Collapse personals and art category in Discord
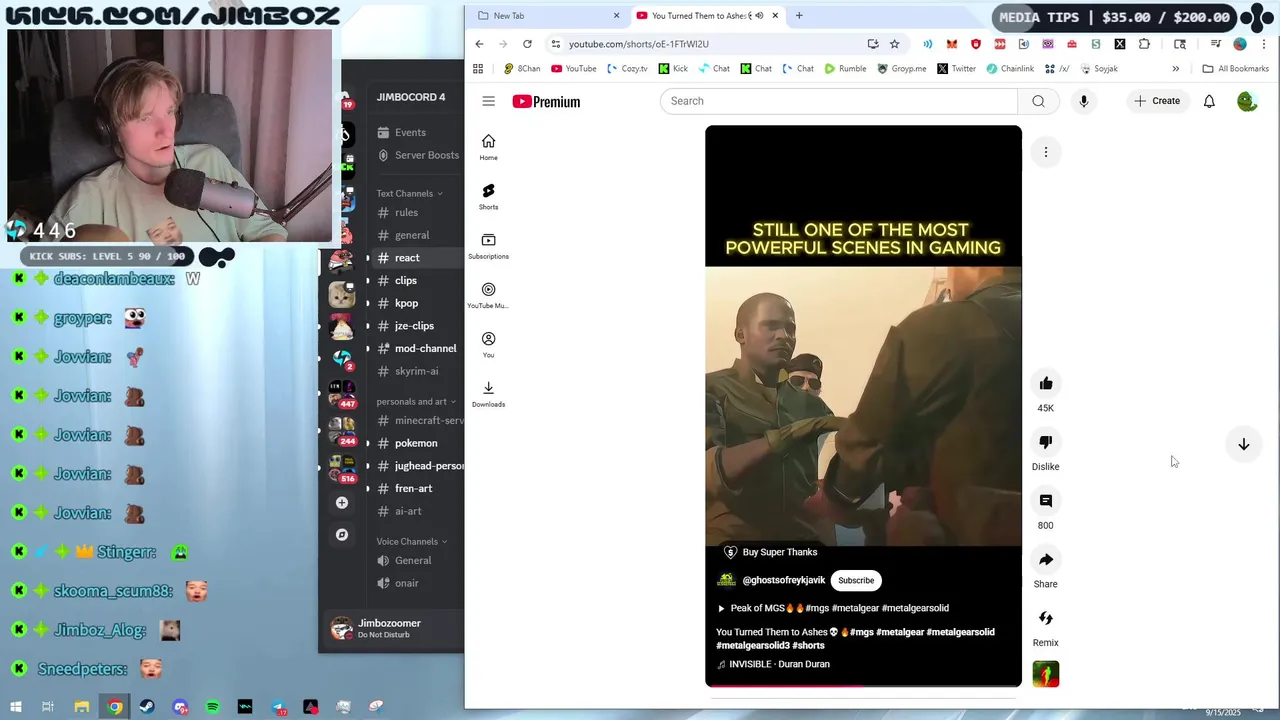This screenshot has height=720, width=1280. (416, 402)
